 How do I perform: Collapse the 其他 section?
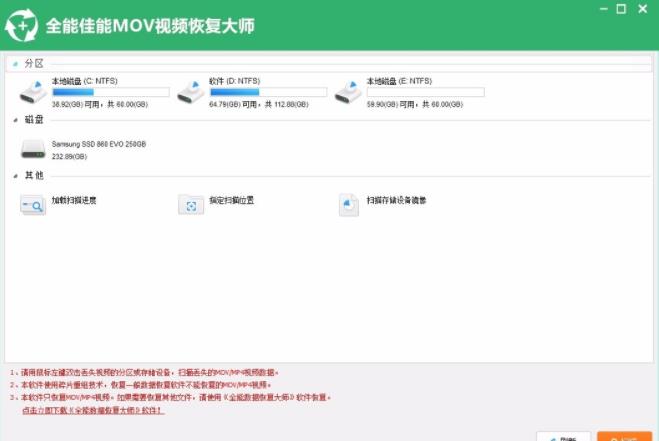[x=14, y=176]
